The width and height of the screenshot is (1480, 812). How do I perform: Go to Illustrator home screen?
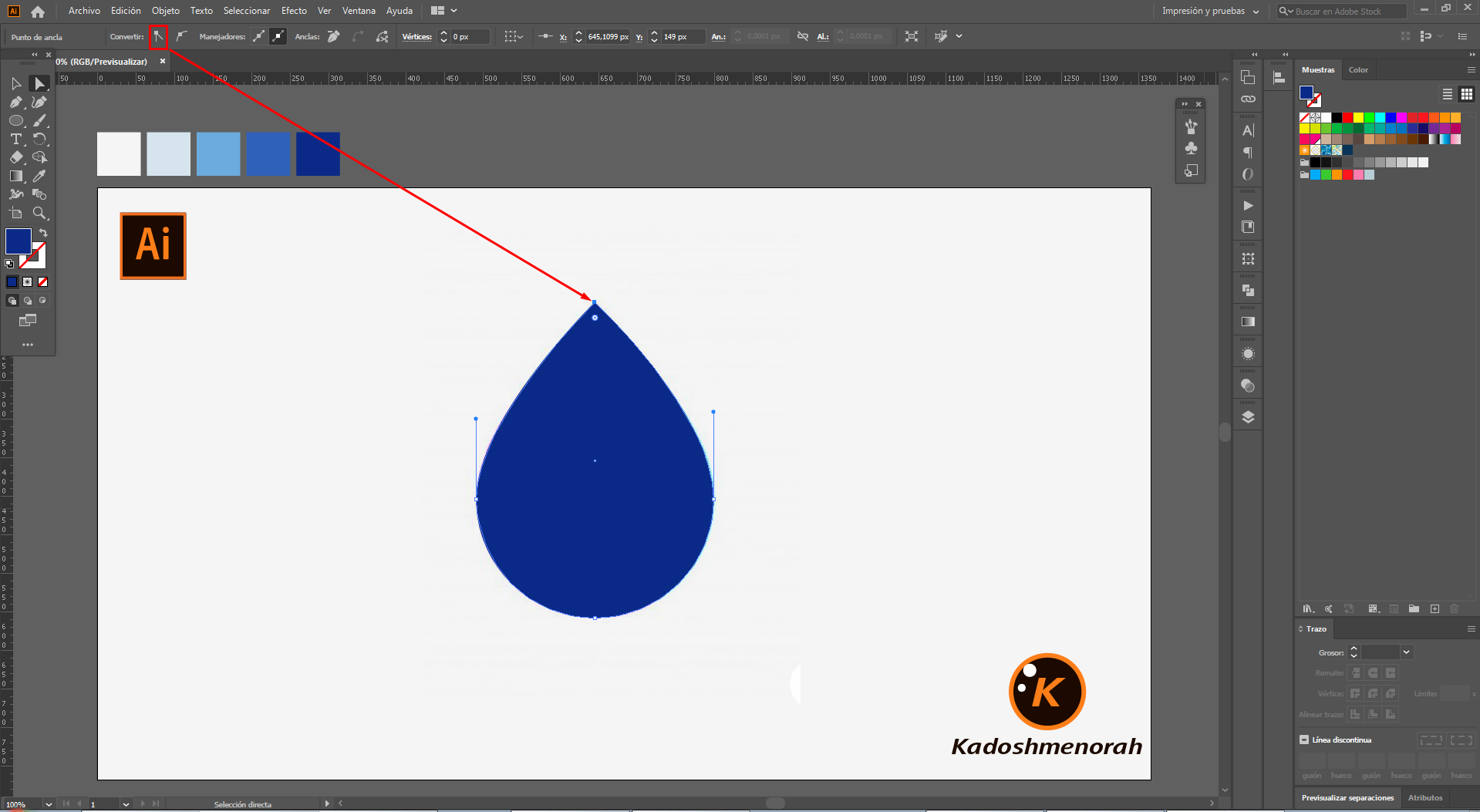coord(38,11)
